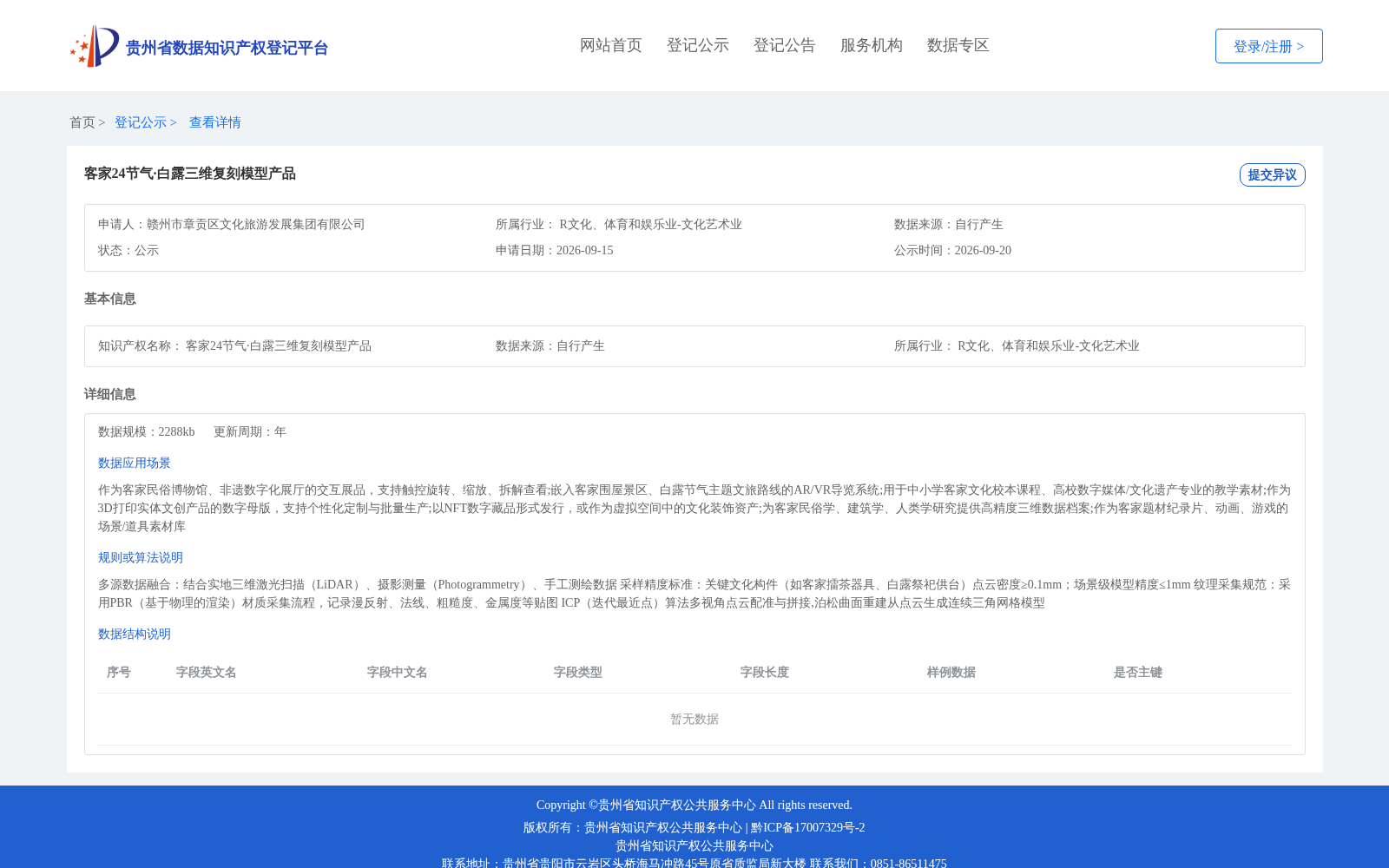Click 字段中文名 column header
This screenshot has width=1389, height=868.
pyautogui.click(x=398, y=673)
